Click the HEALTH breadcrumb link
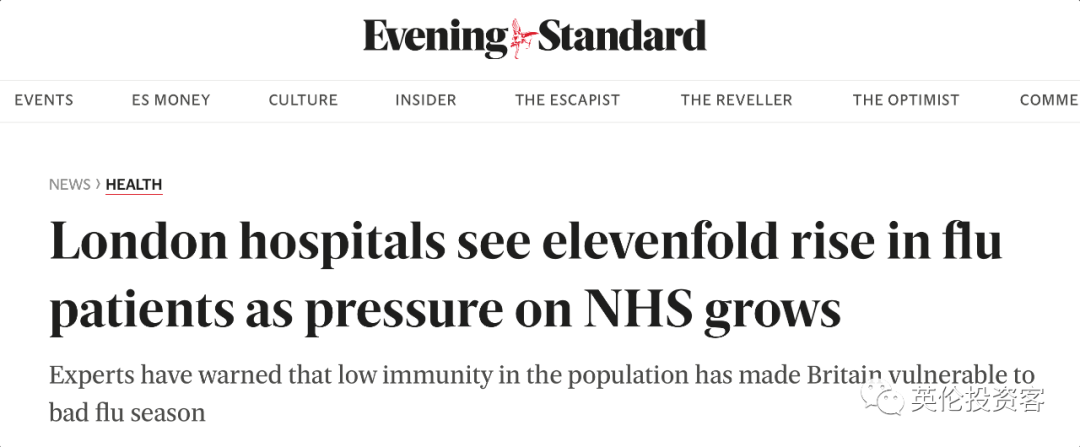This screenshot has height=447, width=1080. [x=134, y=185]
